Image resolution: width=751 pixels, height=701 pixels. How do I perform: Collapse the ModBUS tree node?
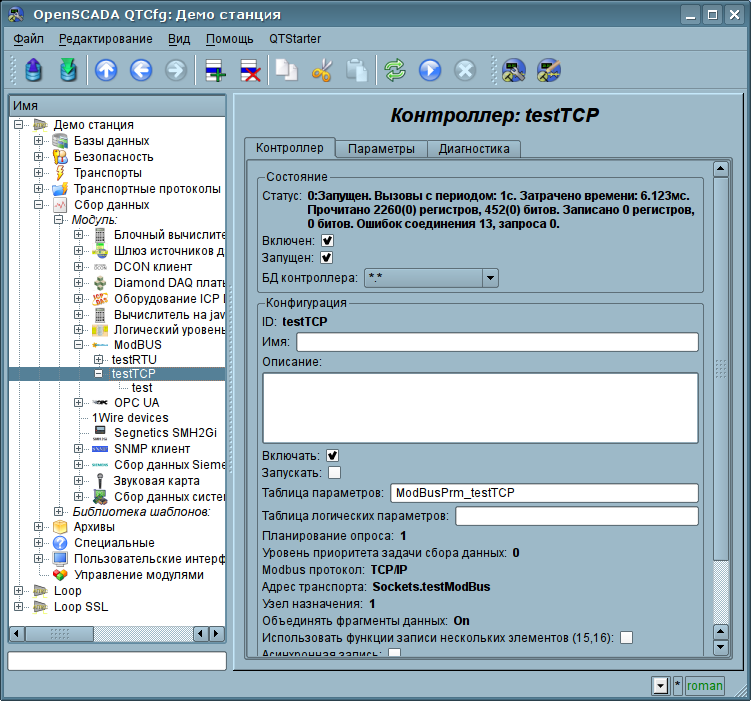[78, 344]
